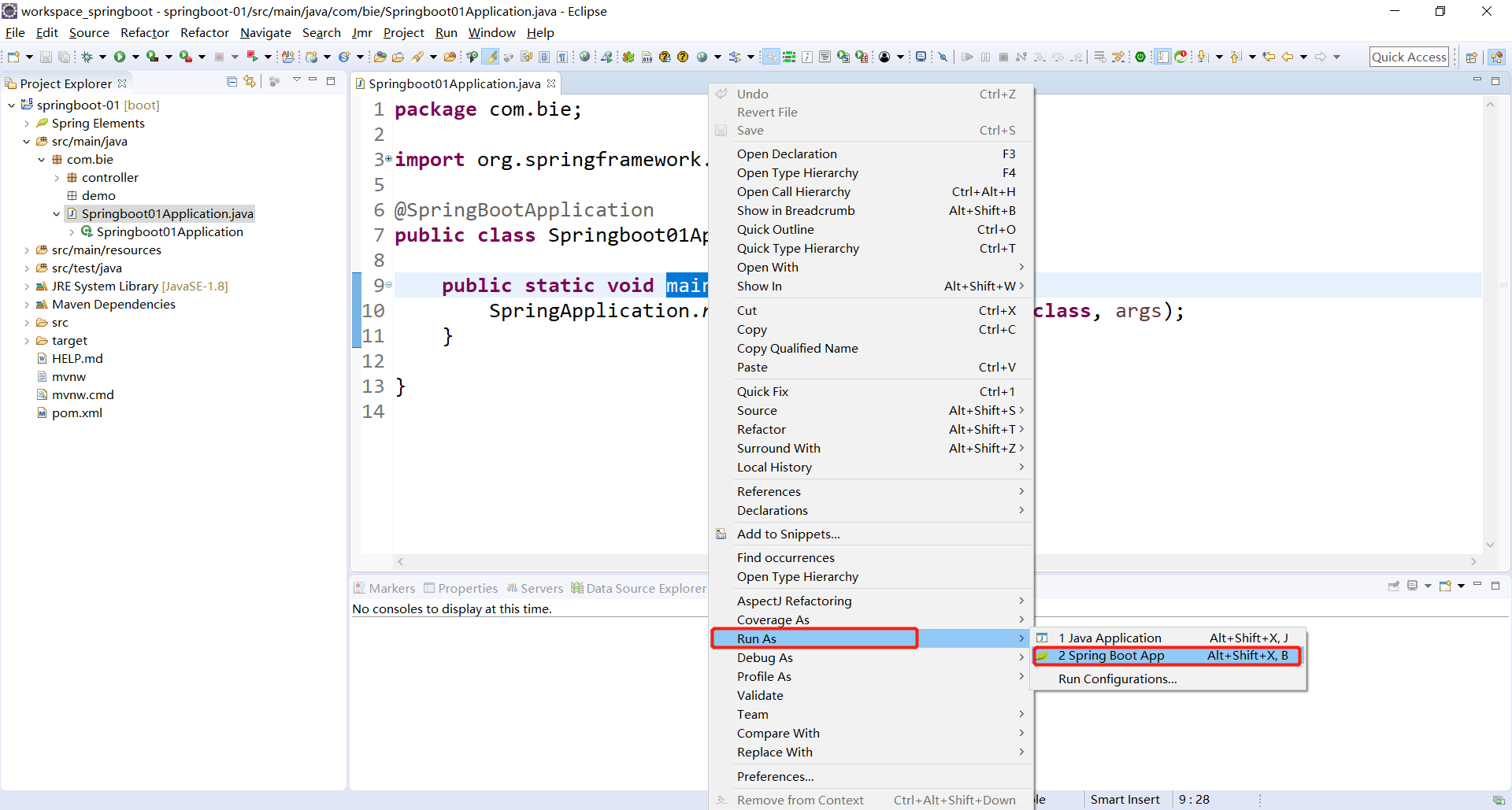Close the Springboot01Application.java editor tab
1512x810 pixels.
[x=551, y=83]
